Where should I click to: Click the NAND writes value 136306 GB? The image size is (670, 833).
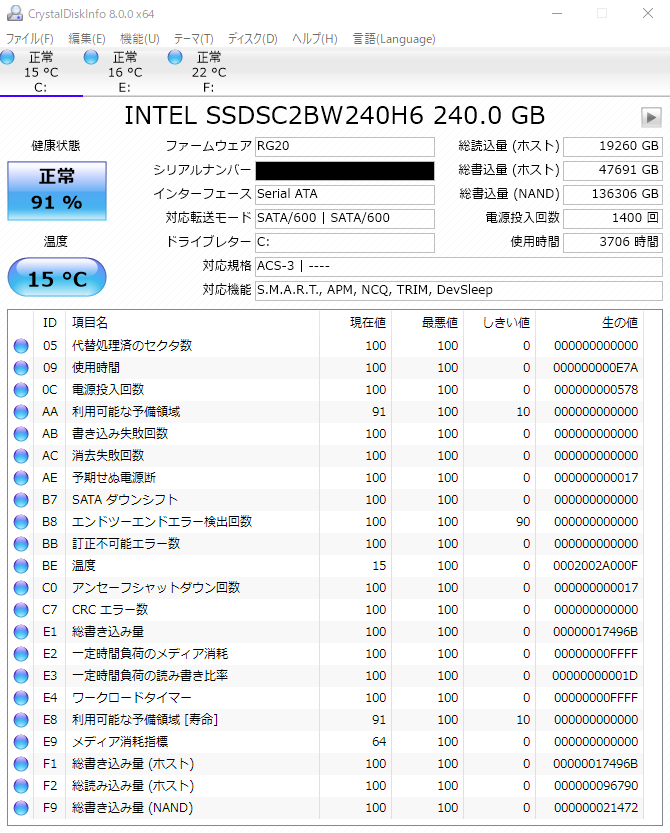[x=613, y=194]
